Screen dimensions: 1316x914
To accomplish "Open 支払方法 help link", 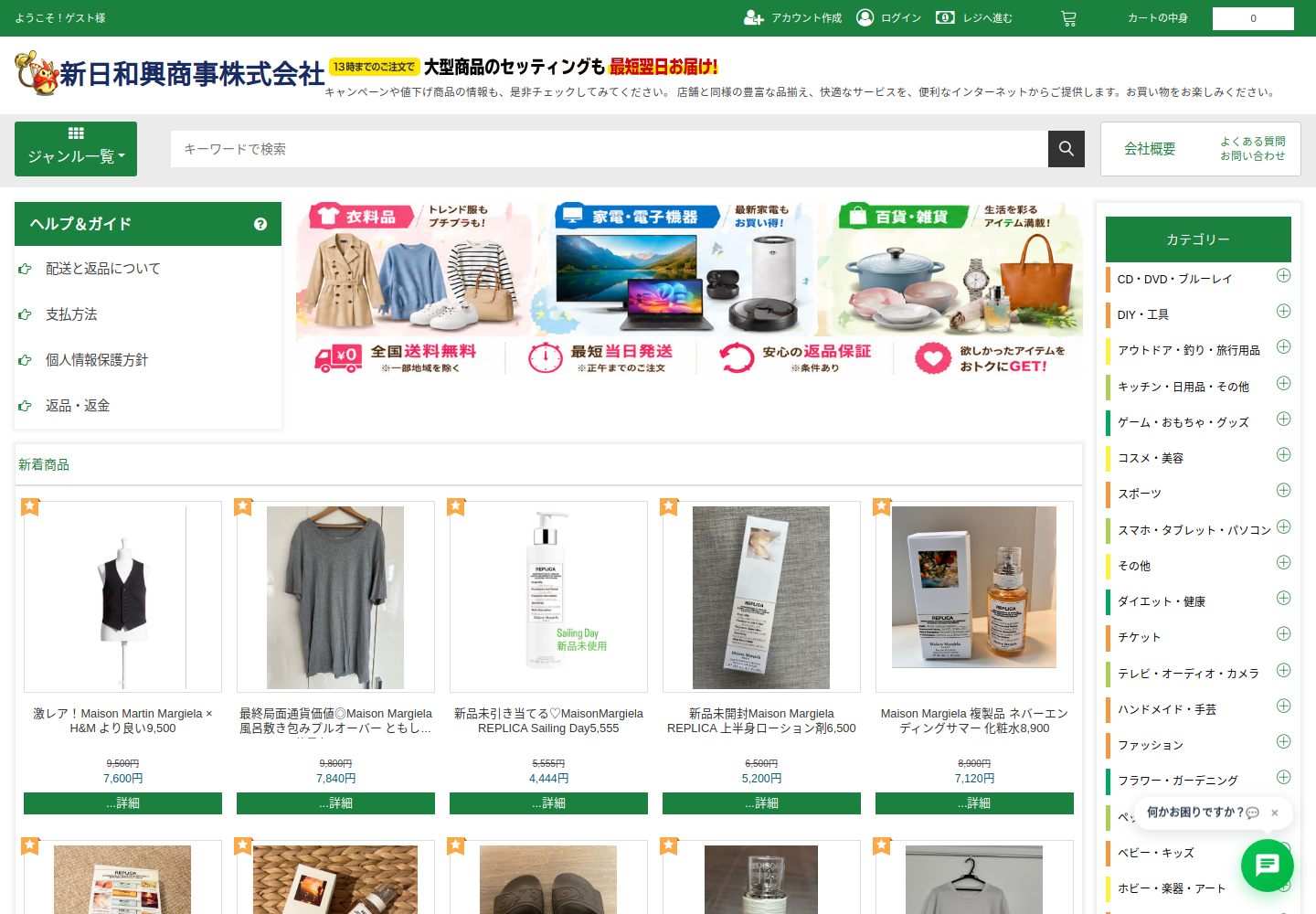I will click(x=71, y=314).
